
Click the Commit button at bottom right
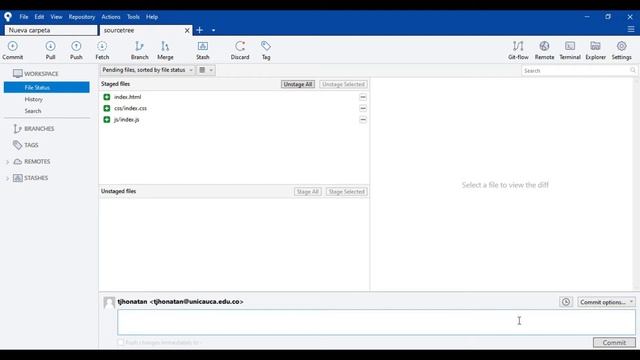pos(614,342)
